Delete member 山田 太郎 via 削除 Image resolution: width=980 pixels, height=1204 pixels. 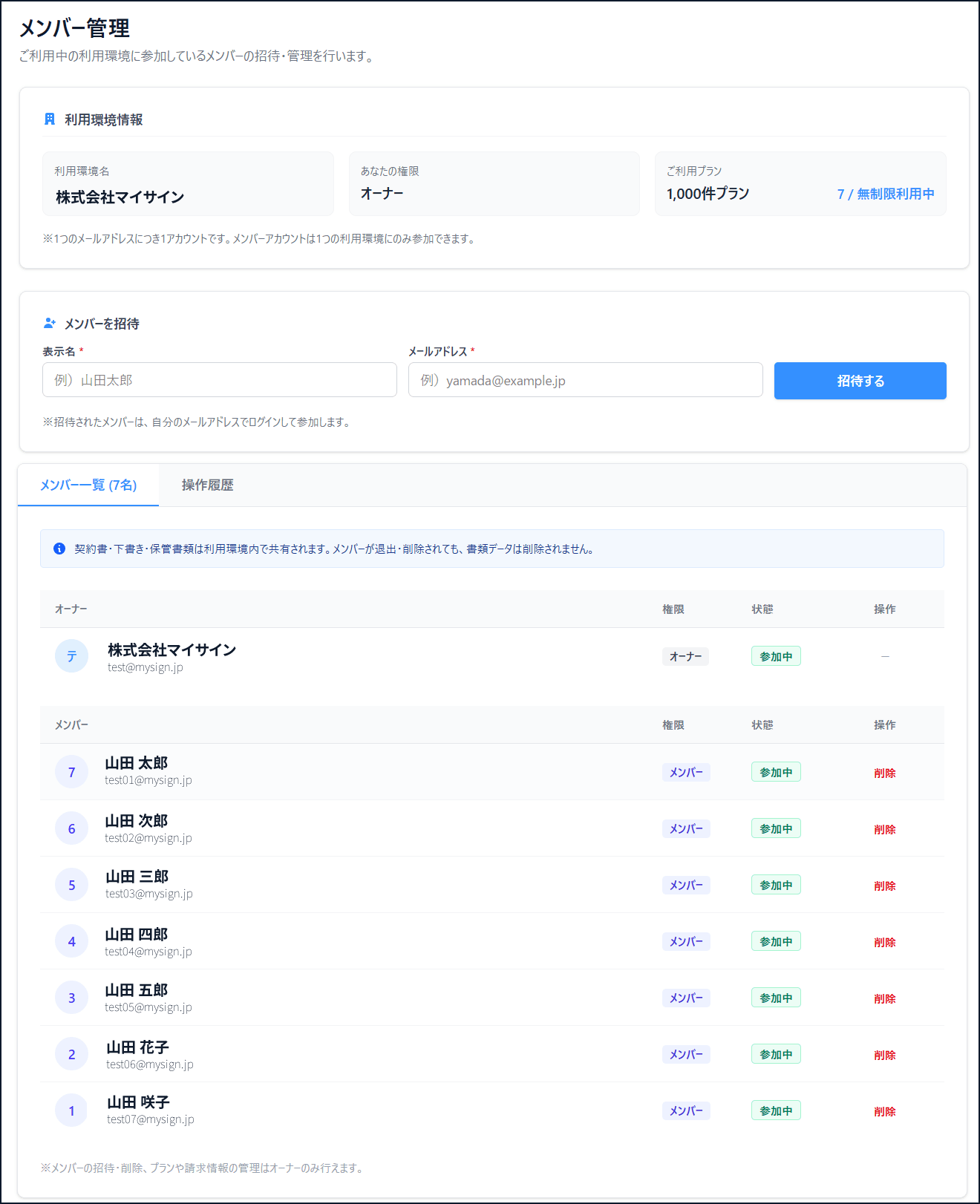coord(885,773)
